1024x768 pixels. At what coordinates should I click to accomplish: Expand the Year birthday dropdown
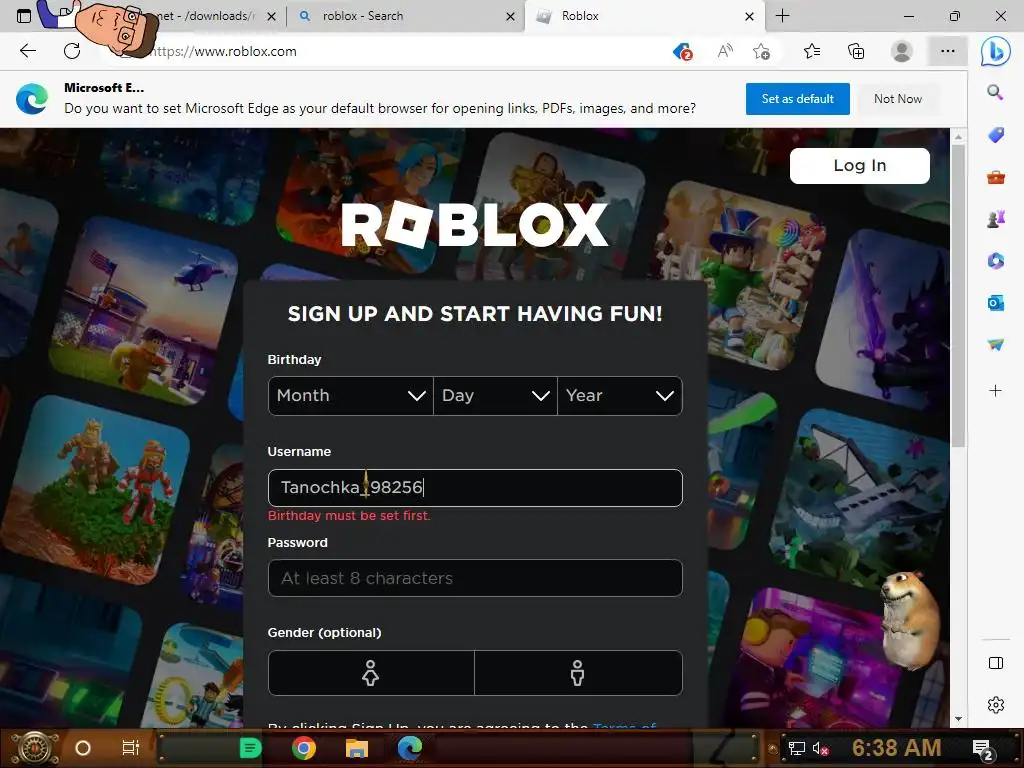click(x=619, y=396)
